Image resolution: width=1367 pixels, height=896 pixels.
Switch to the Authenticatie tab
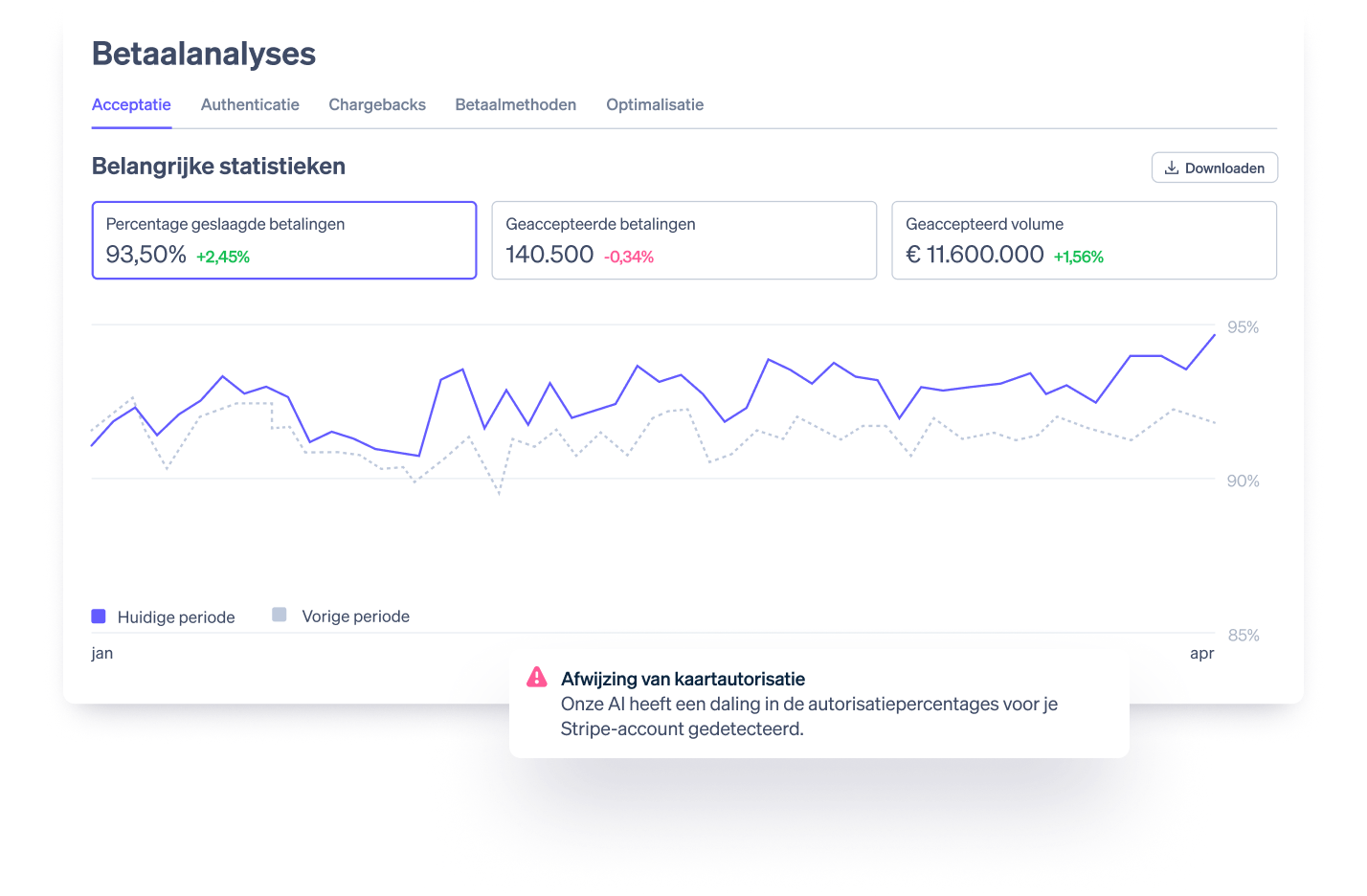250,105
